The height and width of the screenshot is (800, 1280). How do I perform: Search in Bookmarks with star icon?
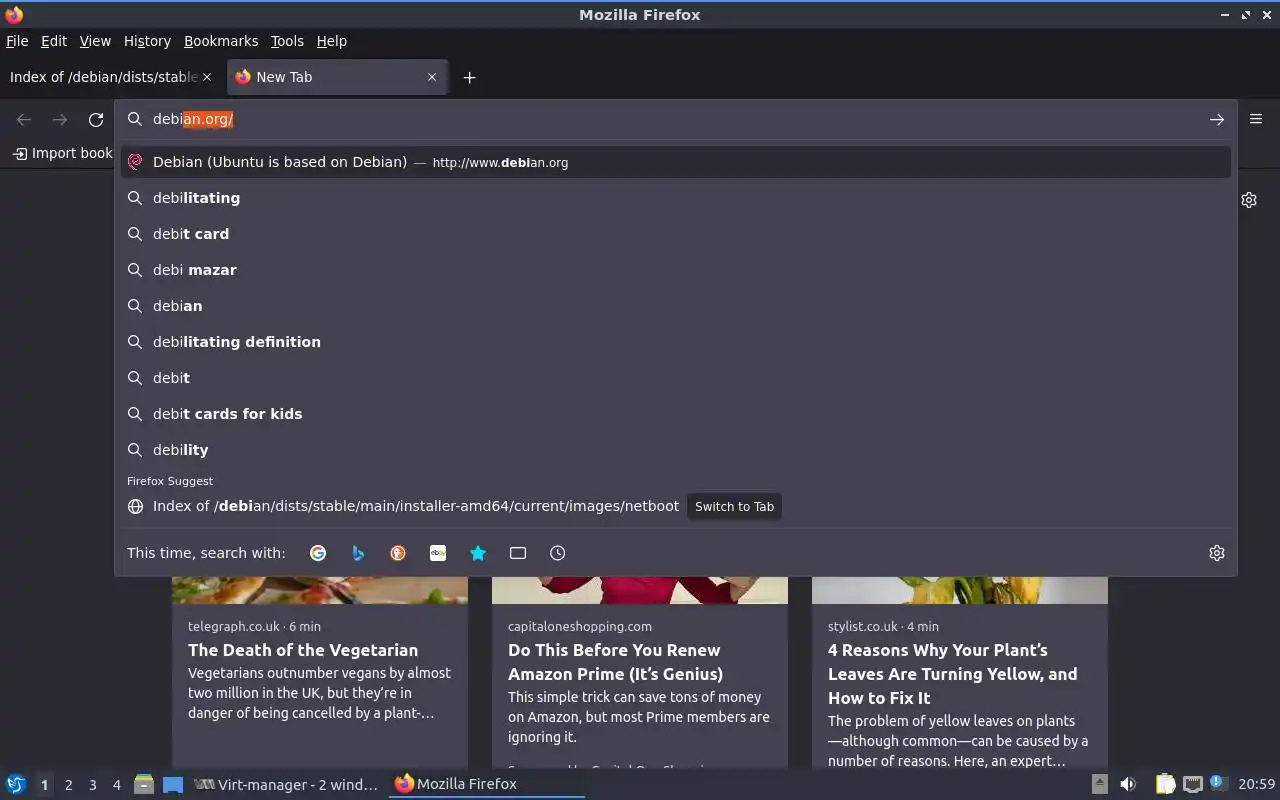[x=478, y=553]
